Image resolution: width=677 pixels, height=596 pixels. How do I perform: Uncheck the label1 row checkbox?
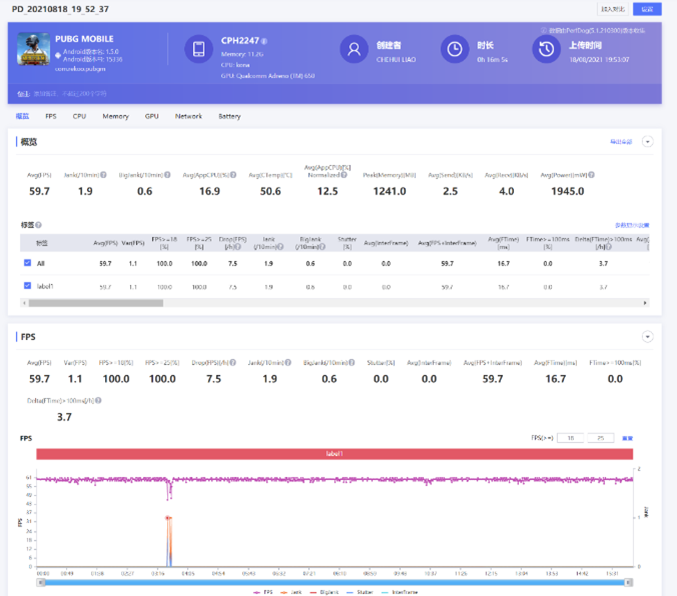27,286
